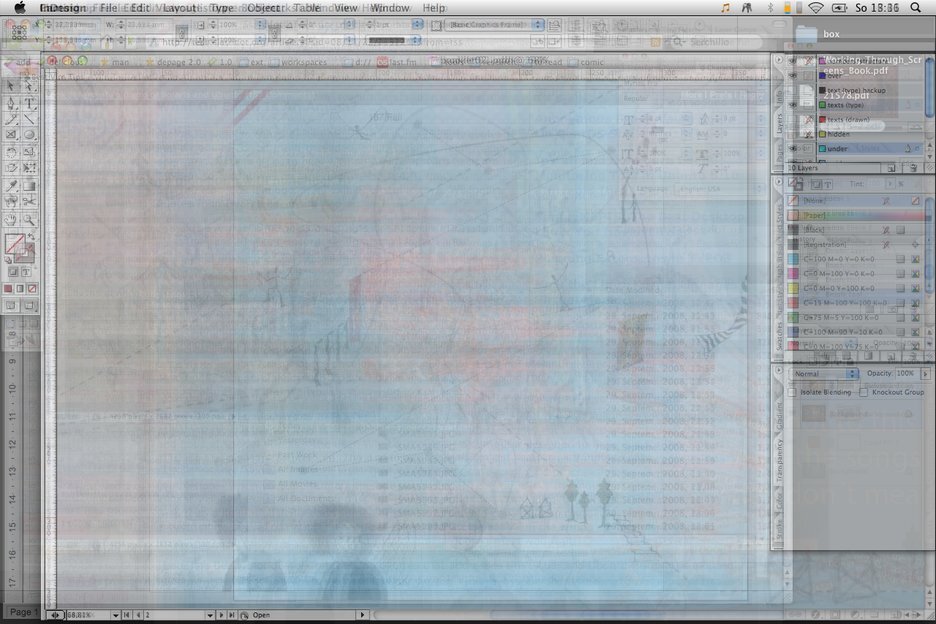
Task: Expand the Layers panel menu arrow
Action: coord(778,60)
